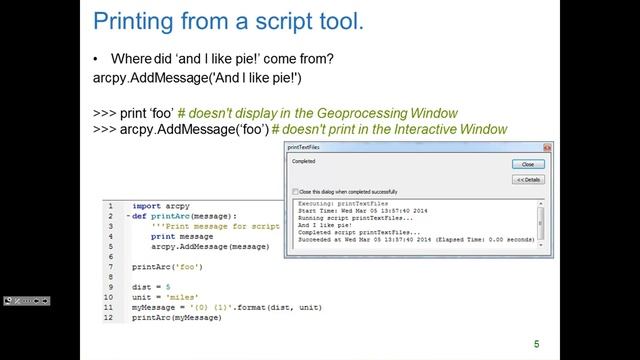Click the scrollbar thumb in the results box

coord(541,223)
